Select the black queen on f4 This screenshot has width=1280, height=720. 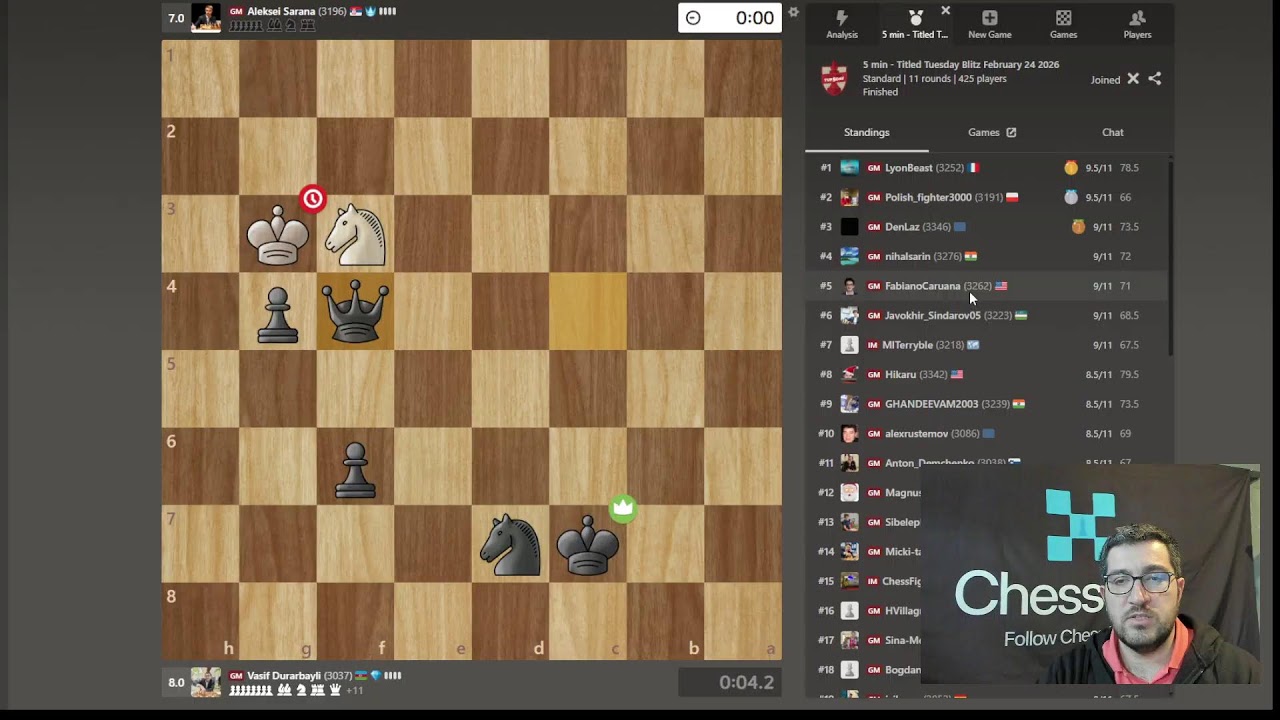(x=355, y=312)
